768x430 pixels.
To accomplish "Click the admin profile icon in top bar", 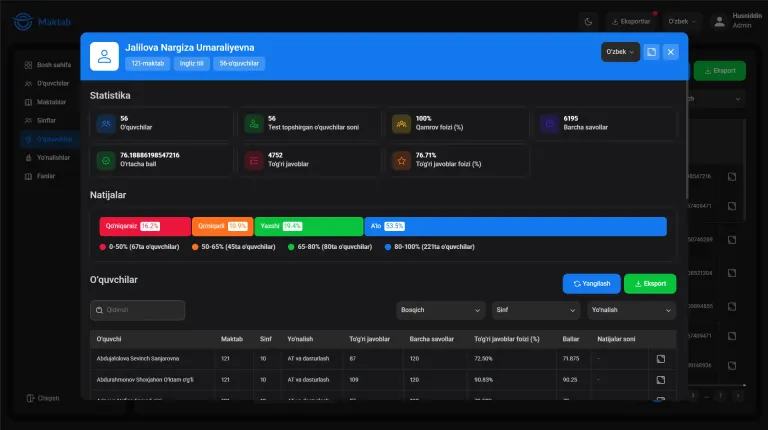I will point(719,22).
